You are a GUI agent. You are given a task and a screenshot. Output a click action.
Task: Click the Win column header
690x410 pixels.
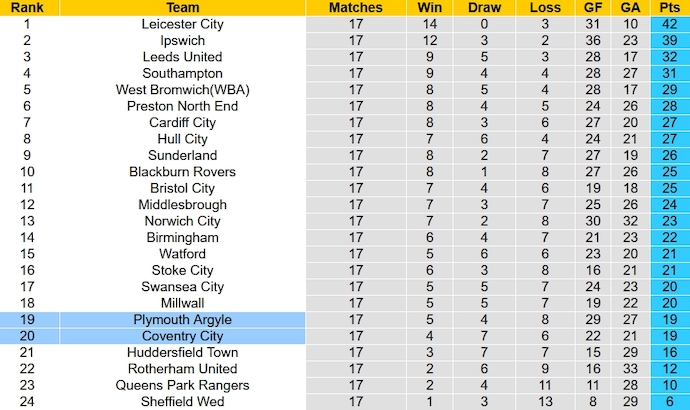(430, 8)
